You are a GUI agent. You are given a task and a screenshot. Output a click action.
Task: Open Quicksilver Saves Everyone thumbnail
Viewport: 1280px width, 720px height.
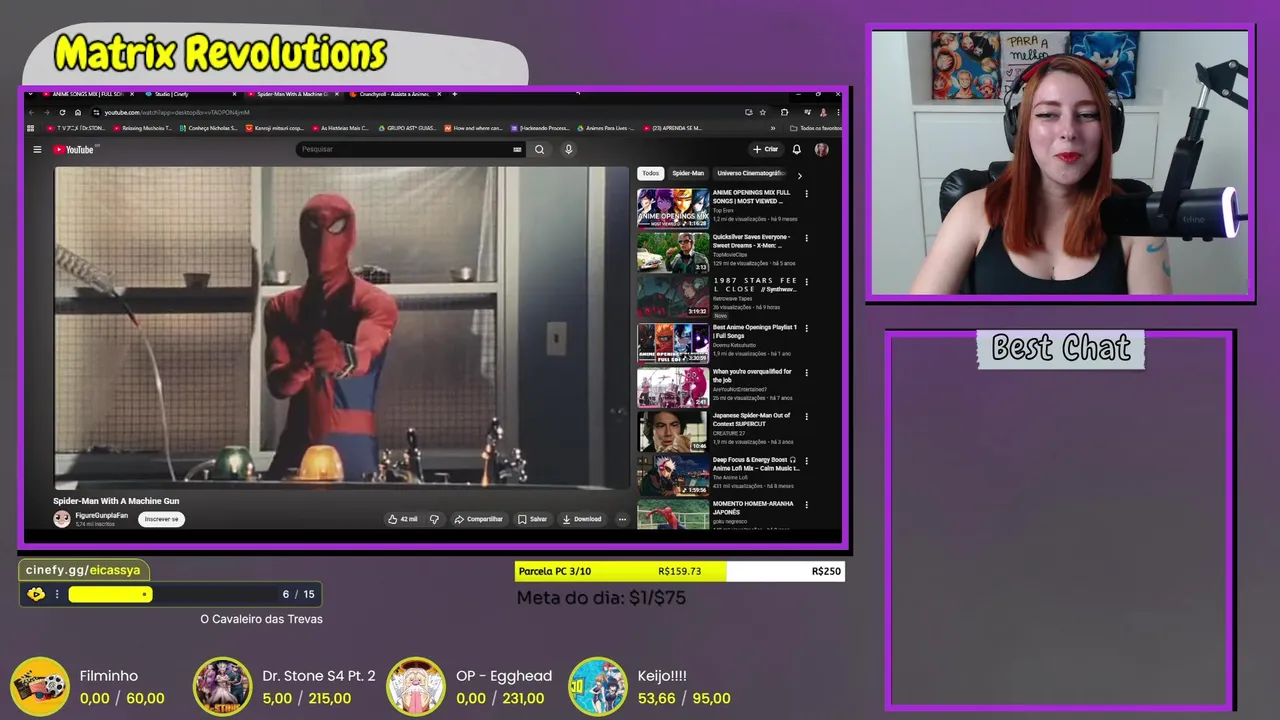coord(673,253)
